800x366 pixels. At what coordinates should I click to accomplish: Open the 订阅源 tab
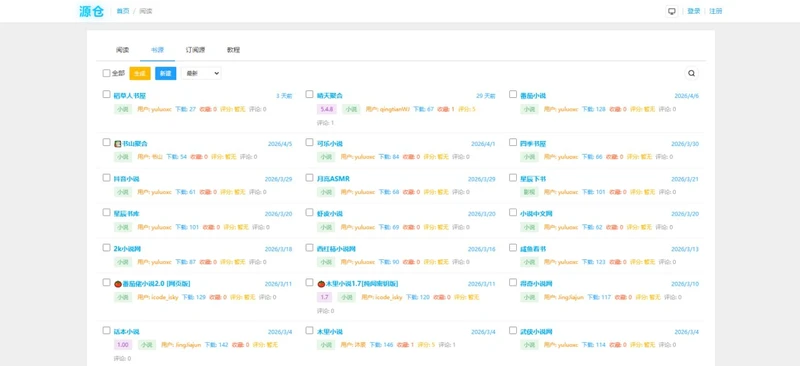click(x=195, y=50)
